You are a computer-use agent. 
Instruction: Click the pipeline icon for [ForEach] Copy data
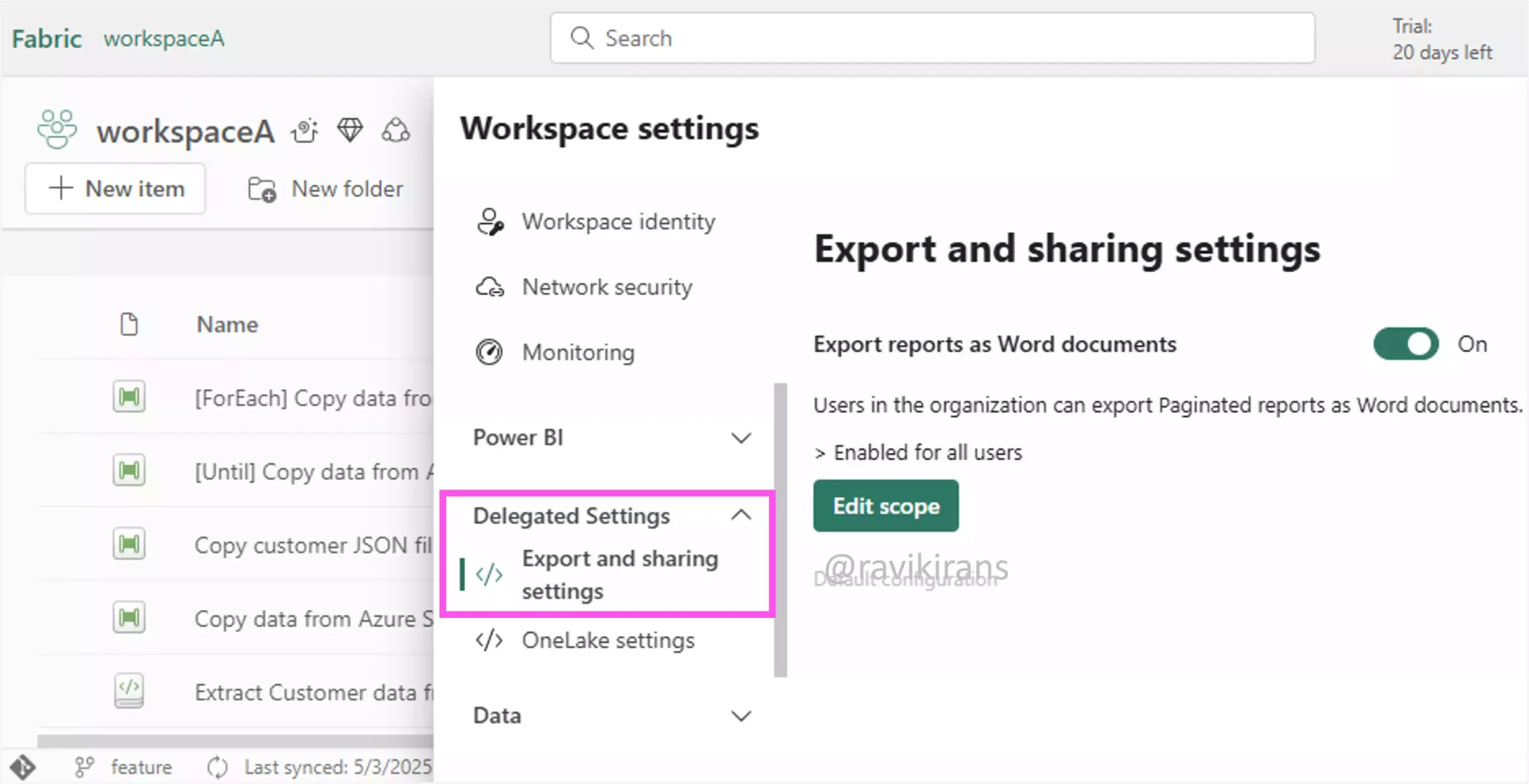tap(129, 397)
